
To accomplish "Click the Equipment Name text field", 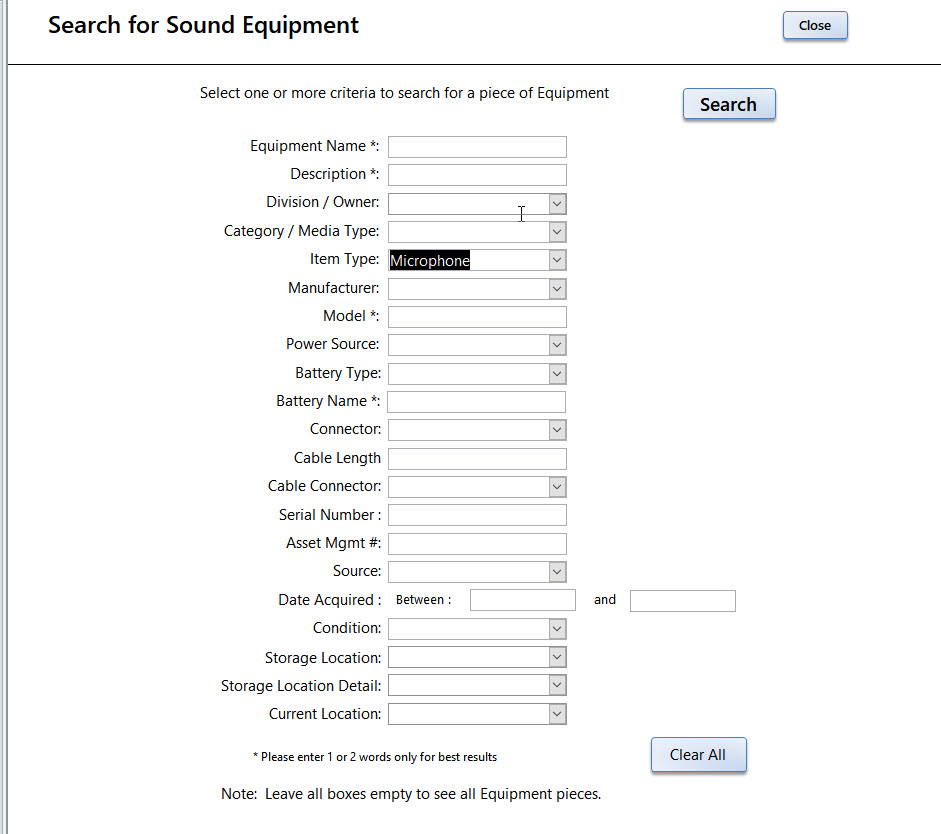I will click(477, 147).
